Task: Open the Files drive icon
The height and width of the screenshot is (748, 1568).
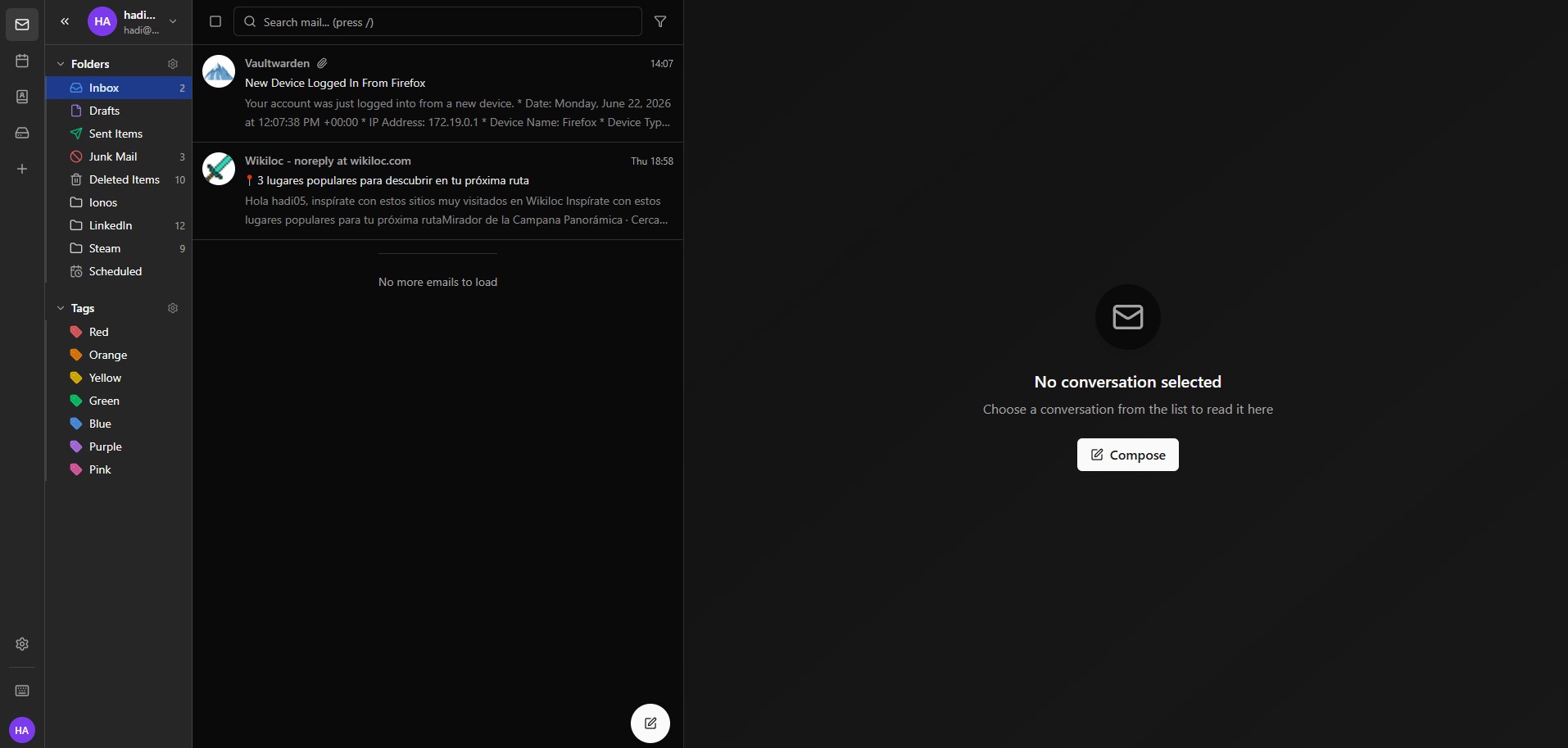Action: click(x=22, y=133)
